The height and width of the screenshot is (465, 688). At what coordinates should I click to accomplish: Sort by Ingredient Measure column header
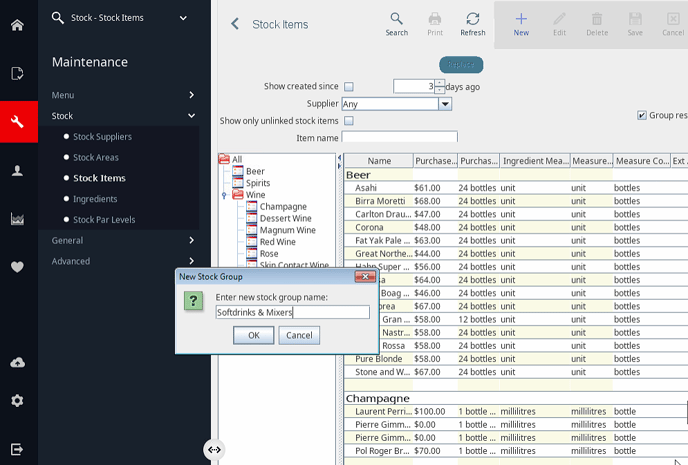(x=535, y=161)
